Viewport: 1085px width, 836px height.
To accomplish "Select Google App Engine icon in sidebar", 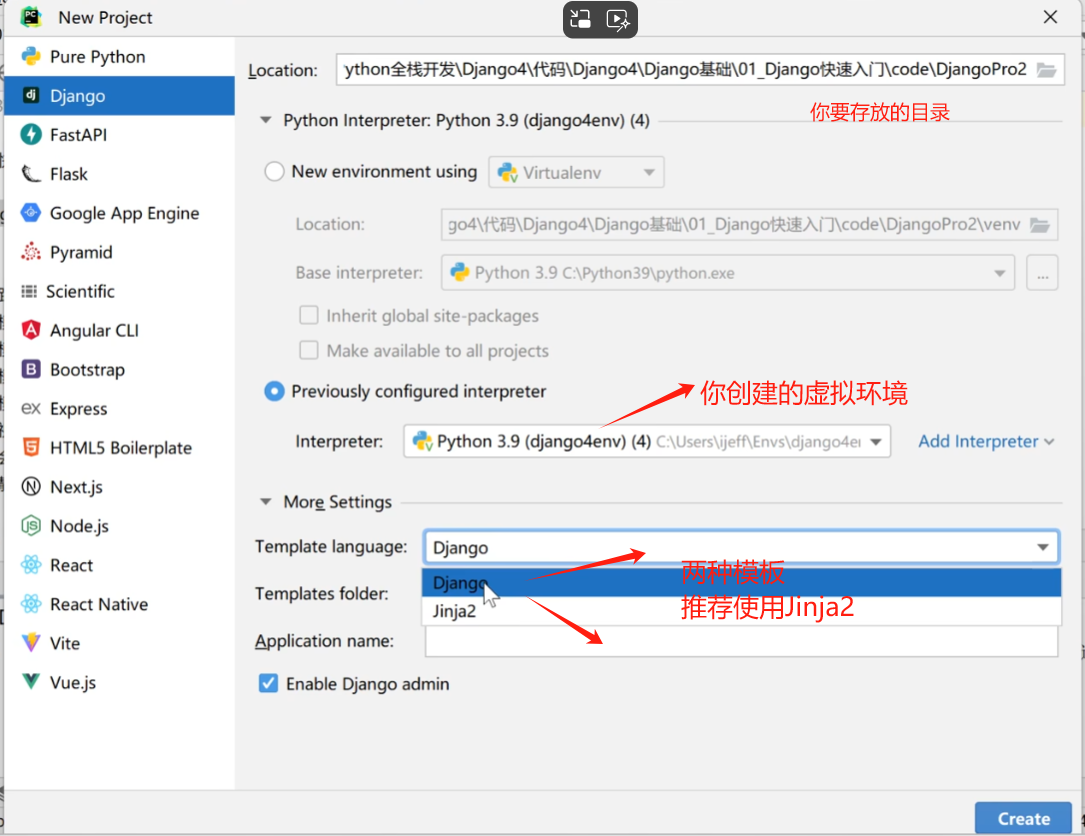I will click(x=31, y=213).
